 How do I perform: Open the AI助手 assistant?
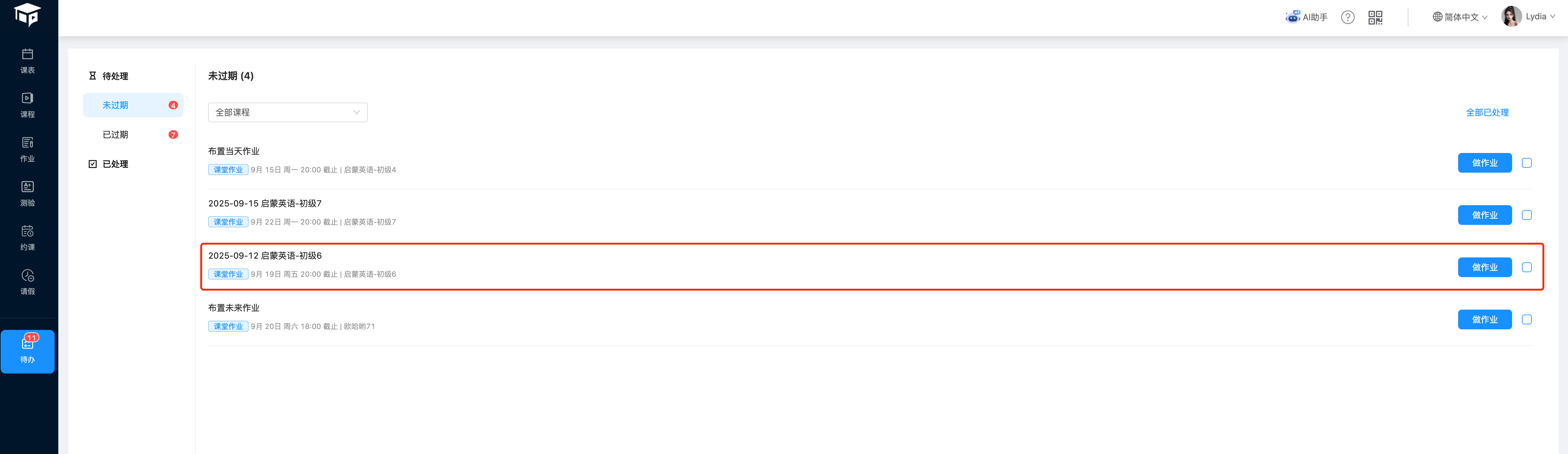tap(1306, 17)
